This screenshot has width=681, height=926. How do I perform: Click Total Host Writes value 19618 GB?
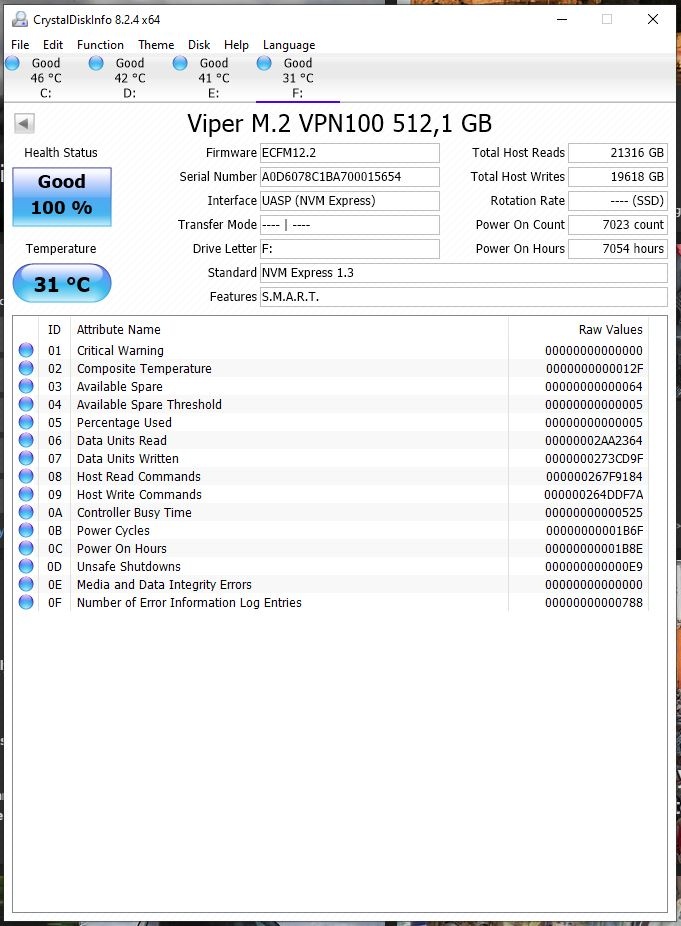click(x=618, y=177)
